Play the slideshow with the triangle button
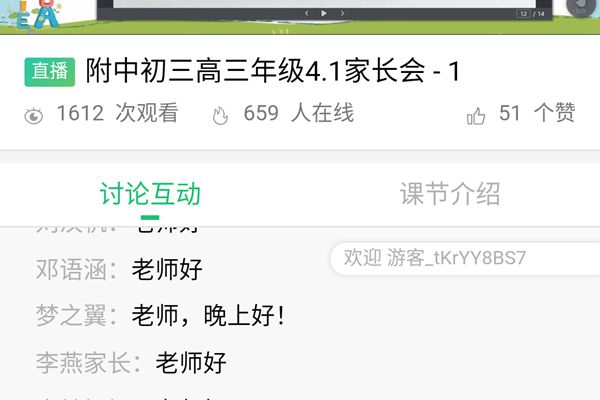This screenshot has width=600, height=400. pyautogui.click(x=324, y=13)
